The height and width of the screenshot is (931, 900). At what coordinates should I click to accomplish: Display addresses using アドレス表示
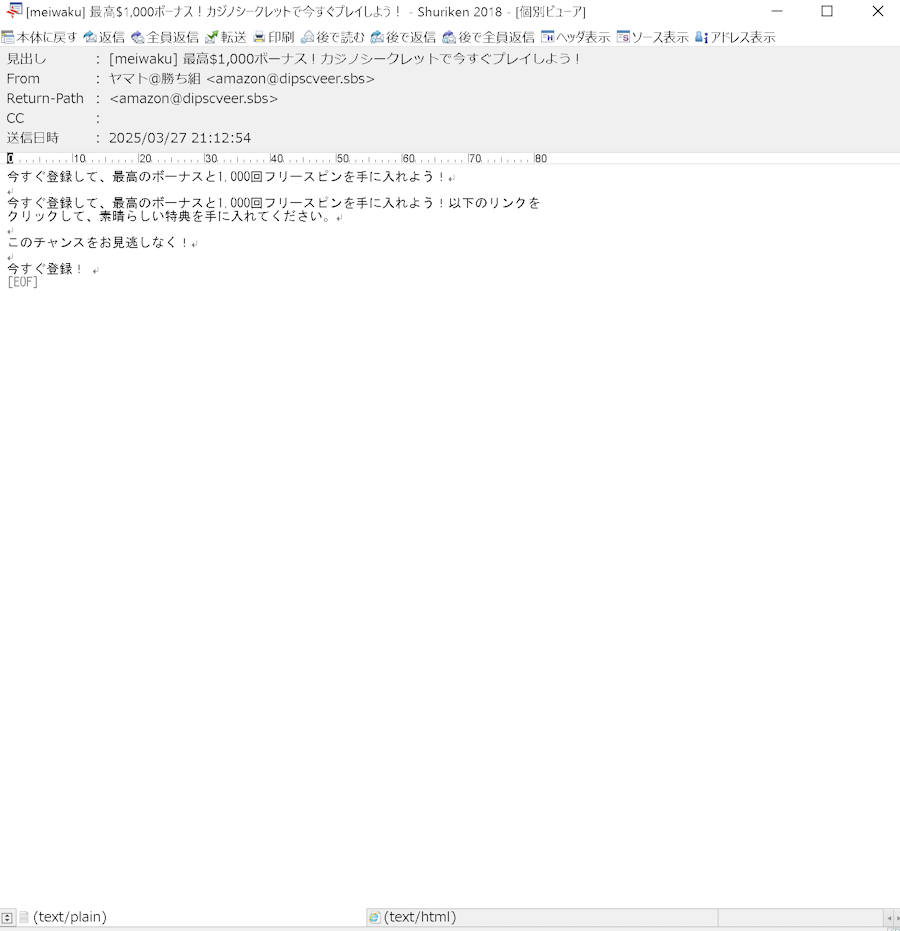[736, 37]
